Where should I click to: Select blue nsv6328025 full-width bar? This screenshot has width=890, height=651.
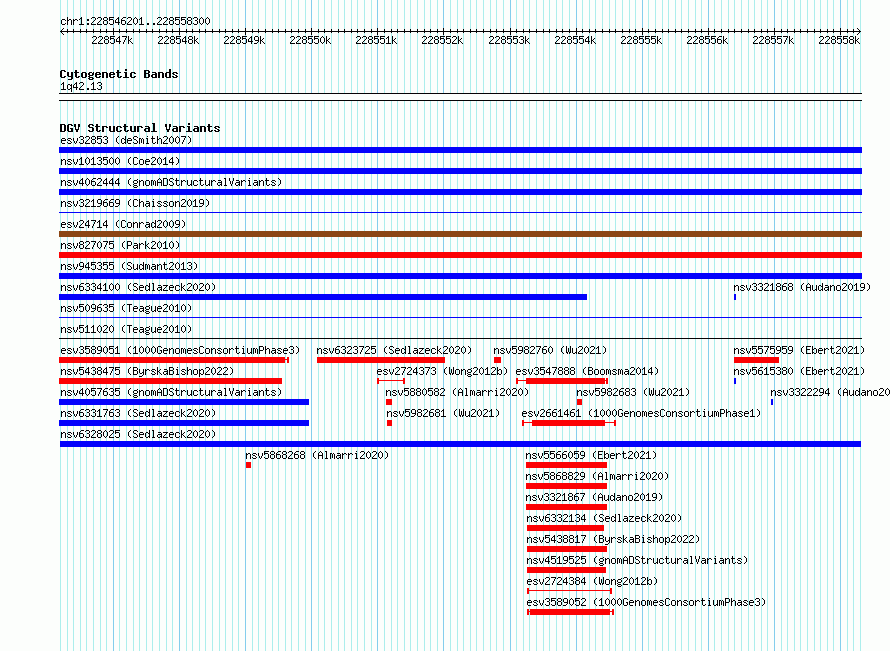460,444
